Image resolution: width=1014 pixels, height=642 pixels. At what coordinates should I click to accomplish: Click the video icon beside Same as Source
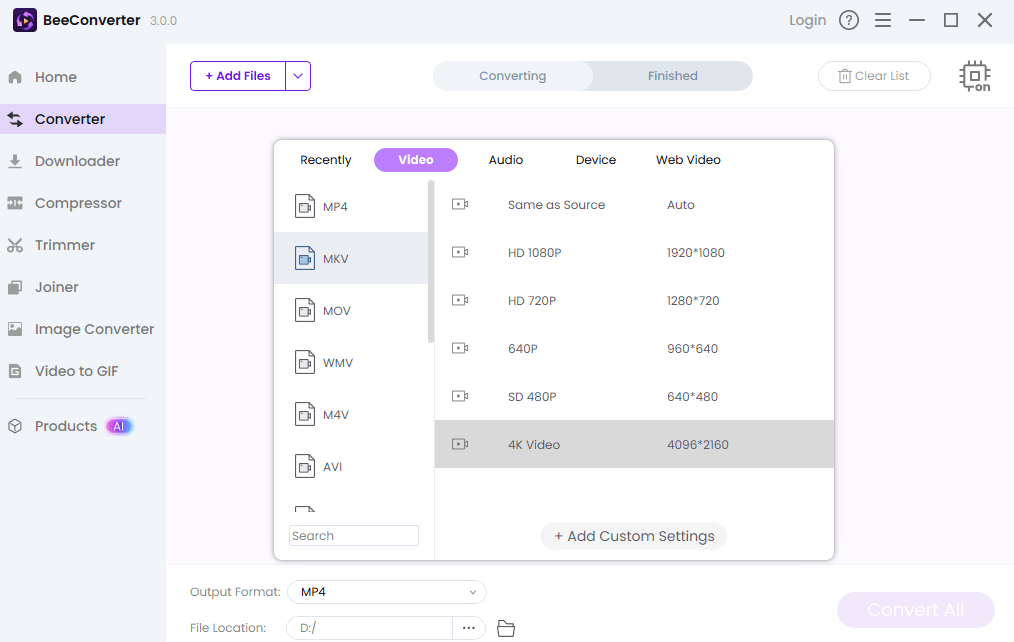point(460,204)
